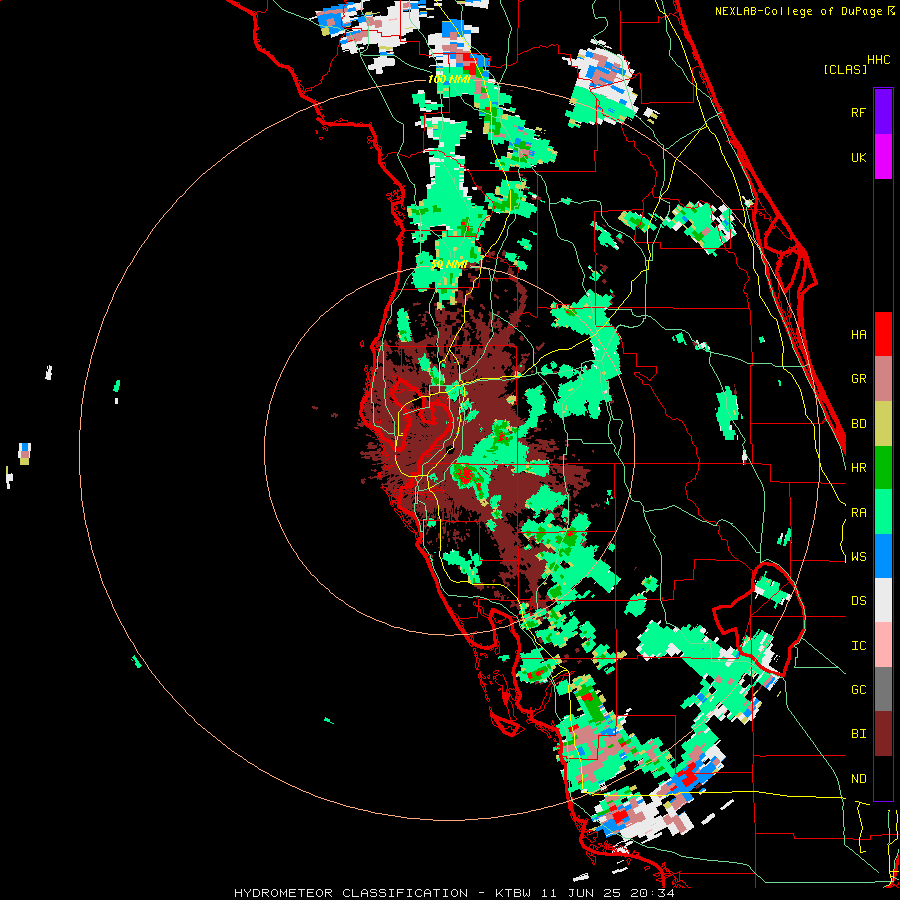Click the 'NEXLAB-College of DuPage' watermark text
900x900 pixels.
coord(798,11)
